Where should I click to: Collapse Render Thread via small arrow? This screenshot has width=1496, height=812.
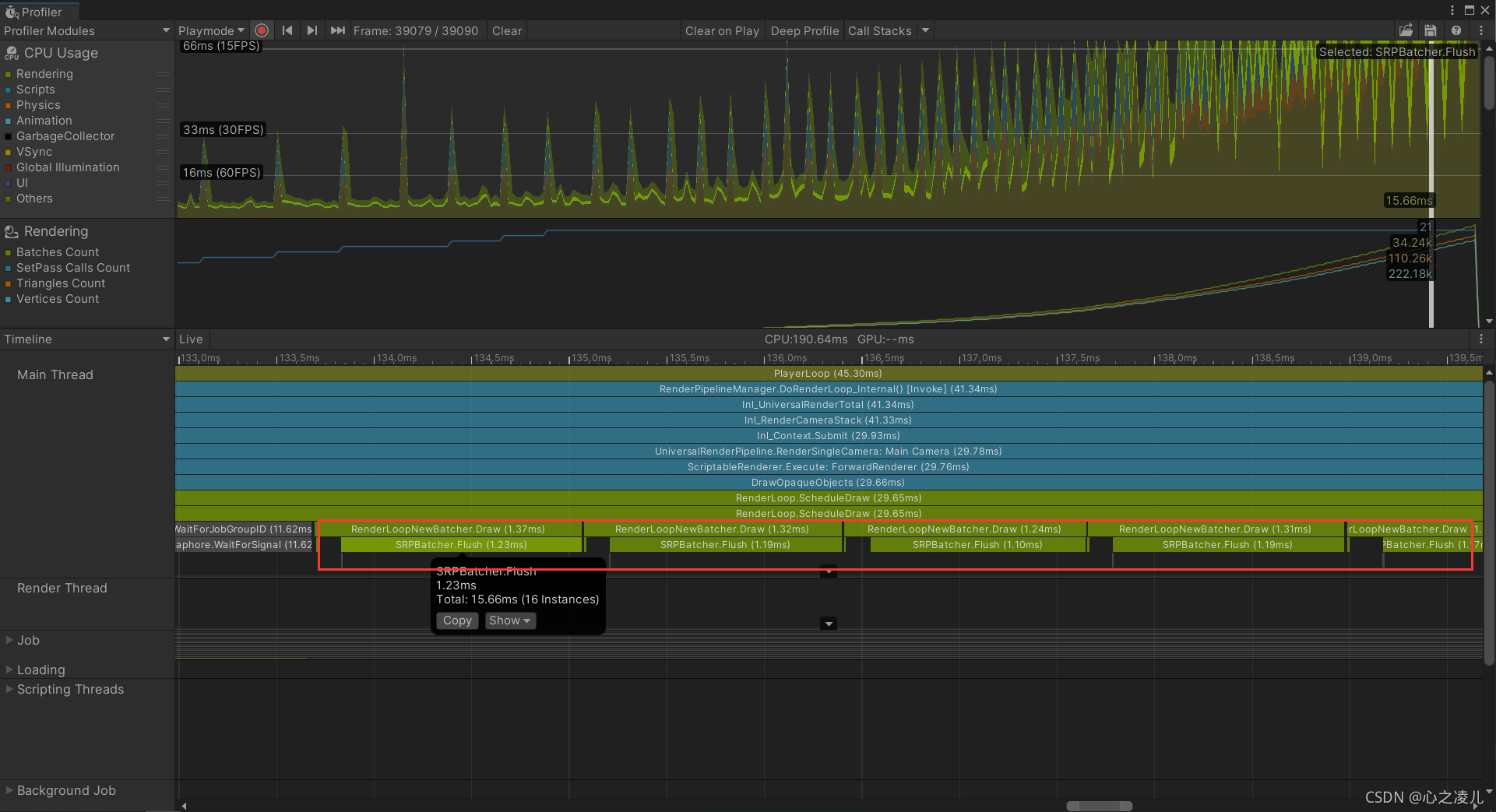(829, 624)
